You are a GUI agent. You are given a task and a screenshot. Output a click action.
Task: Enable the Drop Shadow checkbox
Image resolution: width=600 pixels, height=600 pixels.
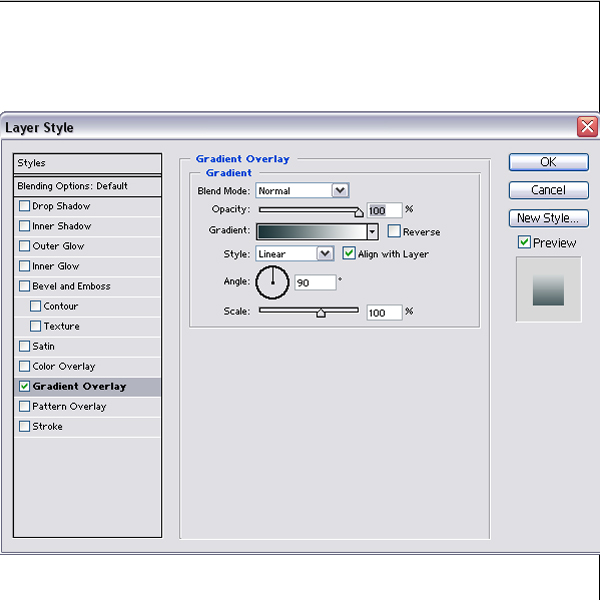point(24,206)
